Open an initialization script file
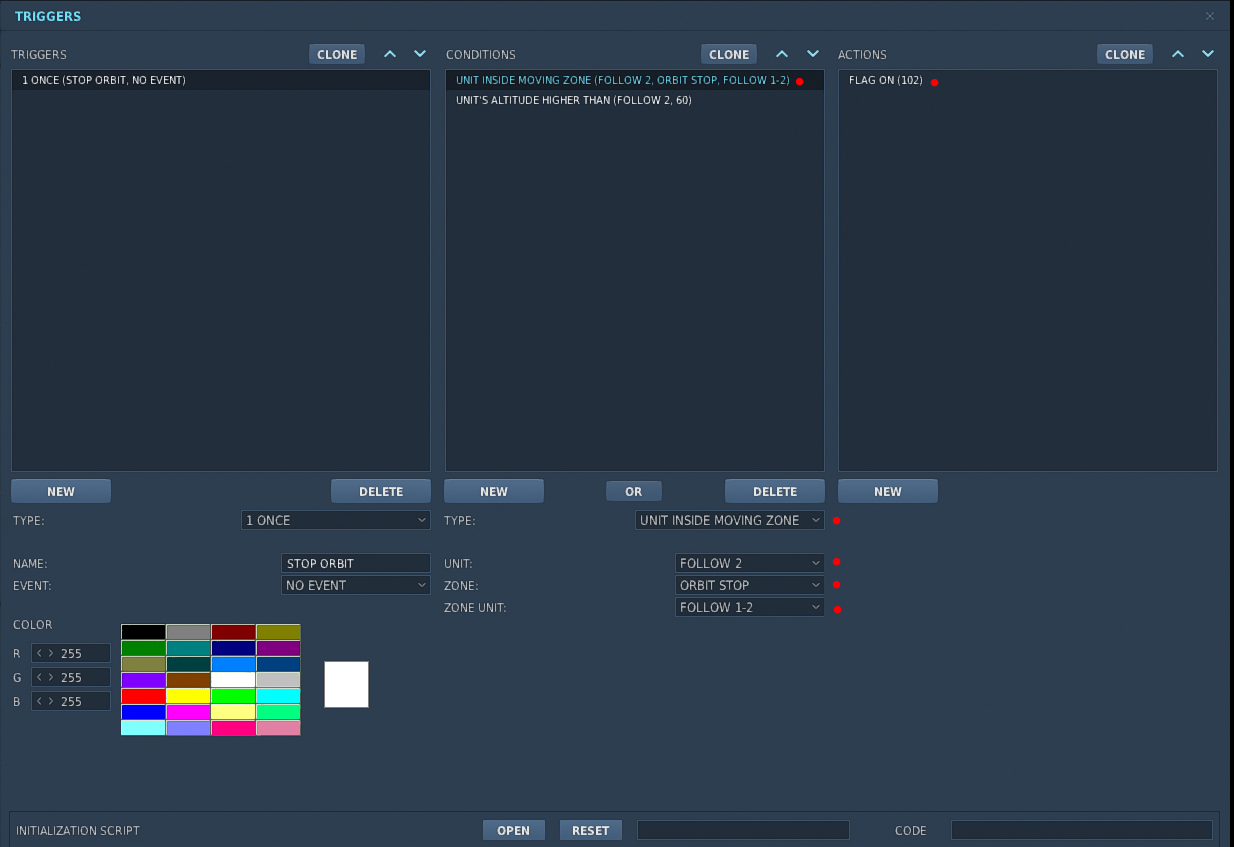Viewport: 1234px width, 847px height. [x=514, y=830]
